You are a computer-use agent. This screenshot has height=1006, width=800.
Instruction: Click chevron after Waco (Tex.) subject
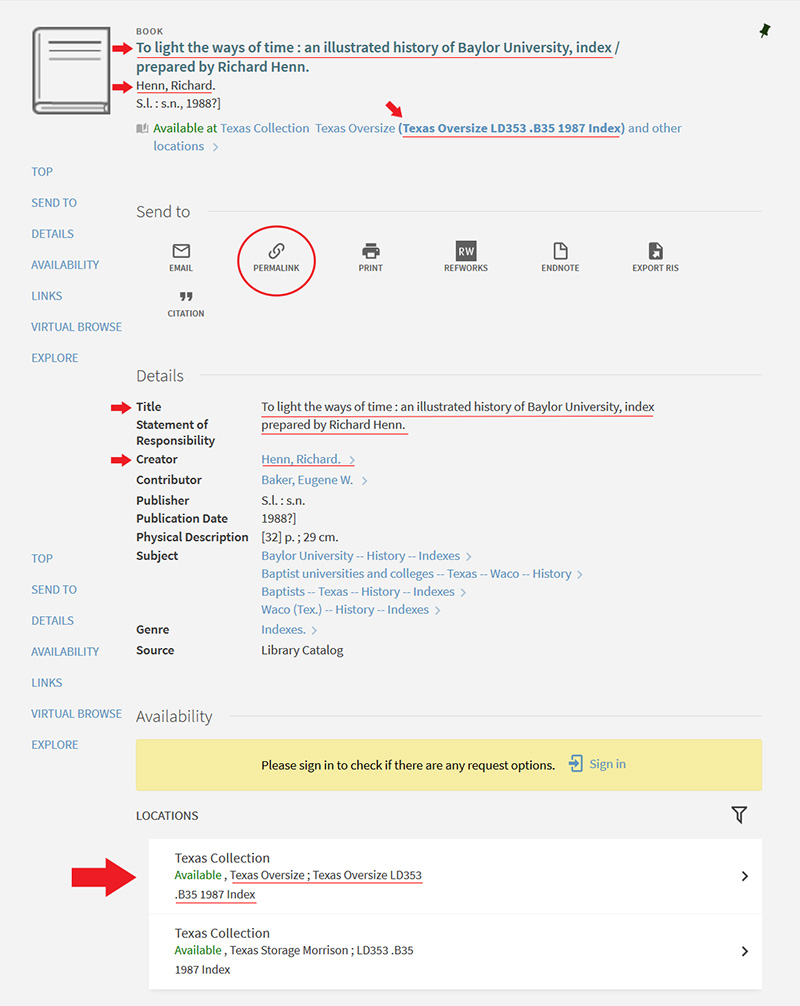coord(438,610)
